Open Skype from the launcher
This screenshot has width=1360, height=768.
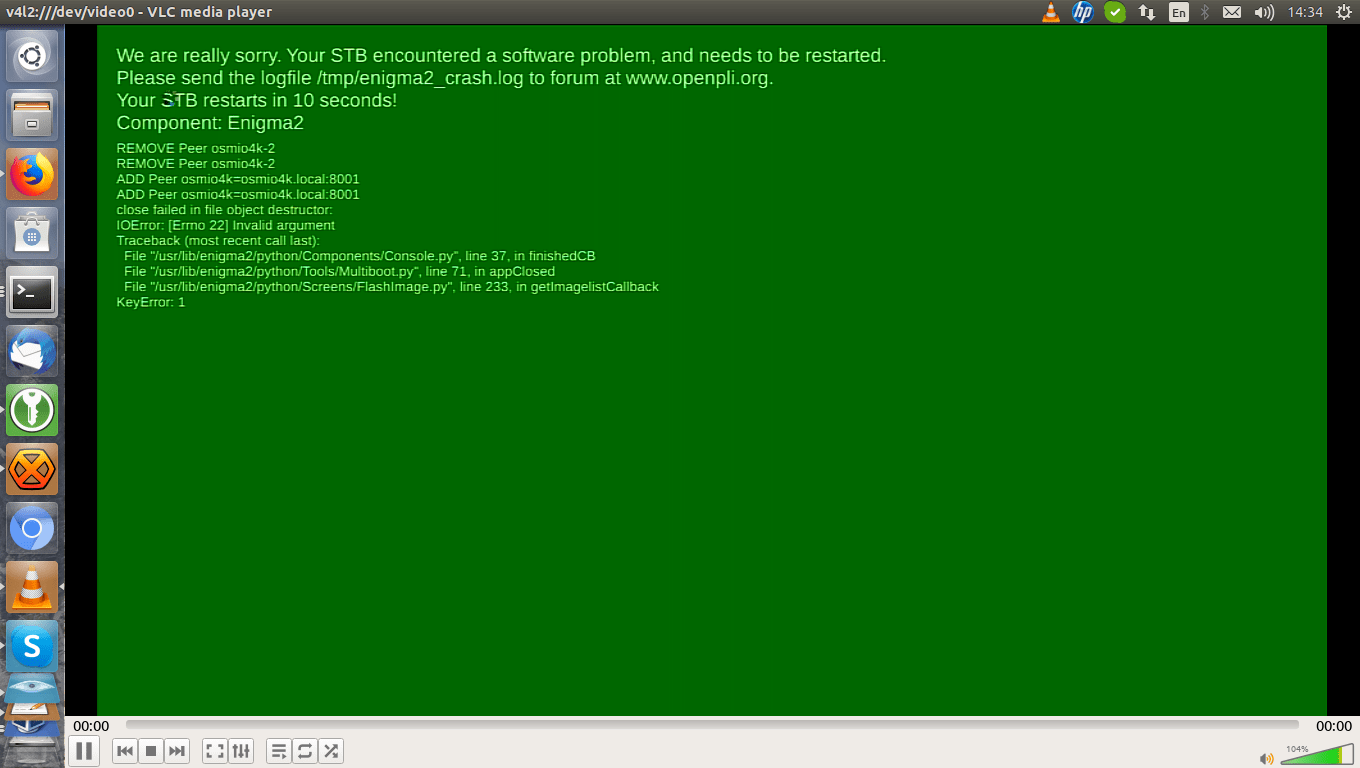click(32, 646)
